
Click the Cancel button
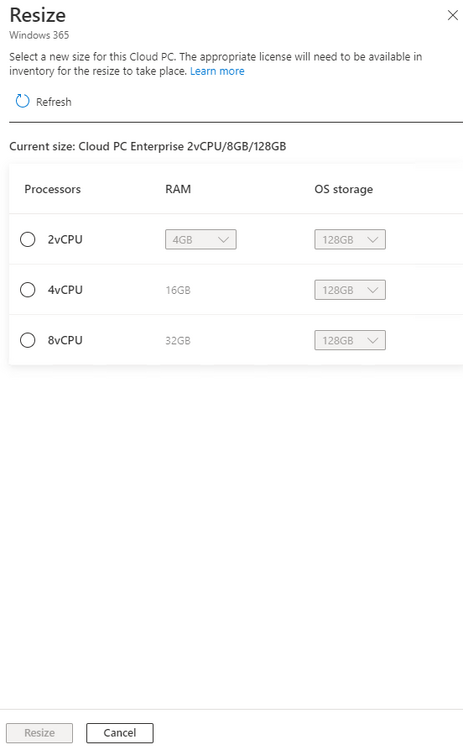point(120,733)
